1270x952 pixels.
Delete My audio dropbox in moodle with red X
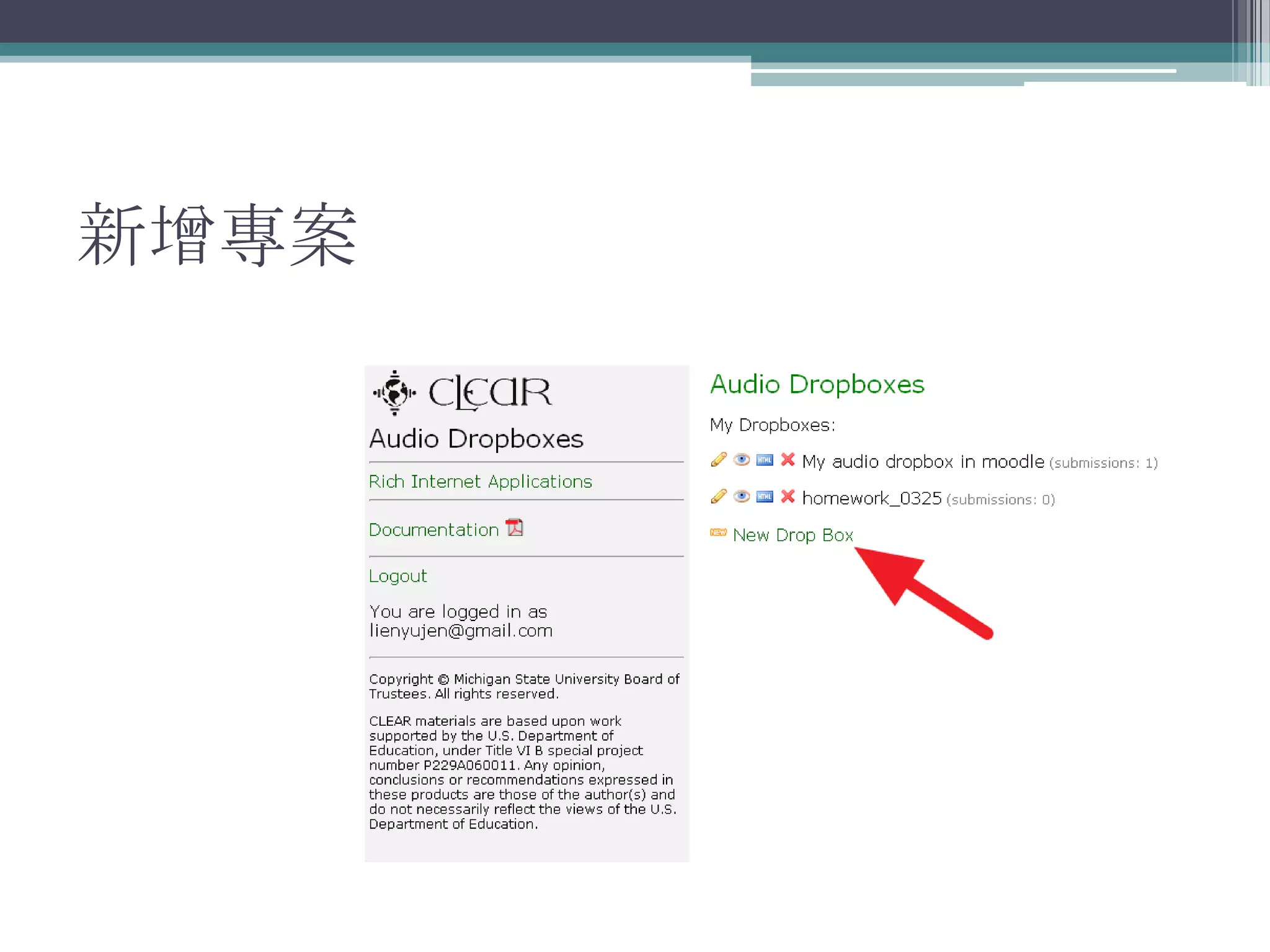[x=788, y=459]
